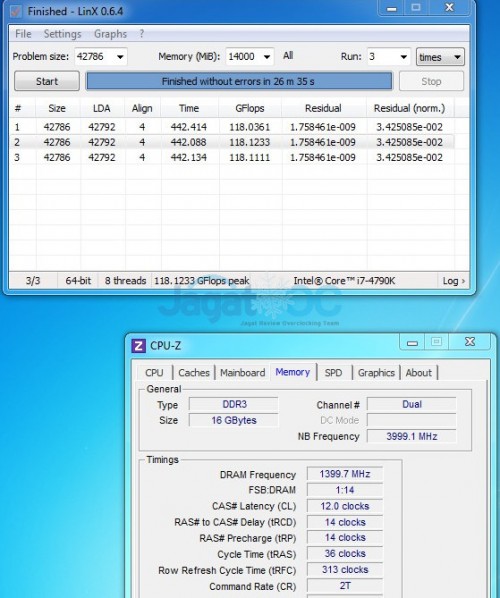Click the 118.0361 GFlops cell

click(249, 127)
